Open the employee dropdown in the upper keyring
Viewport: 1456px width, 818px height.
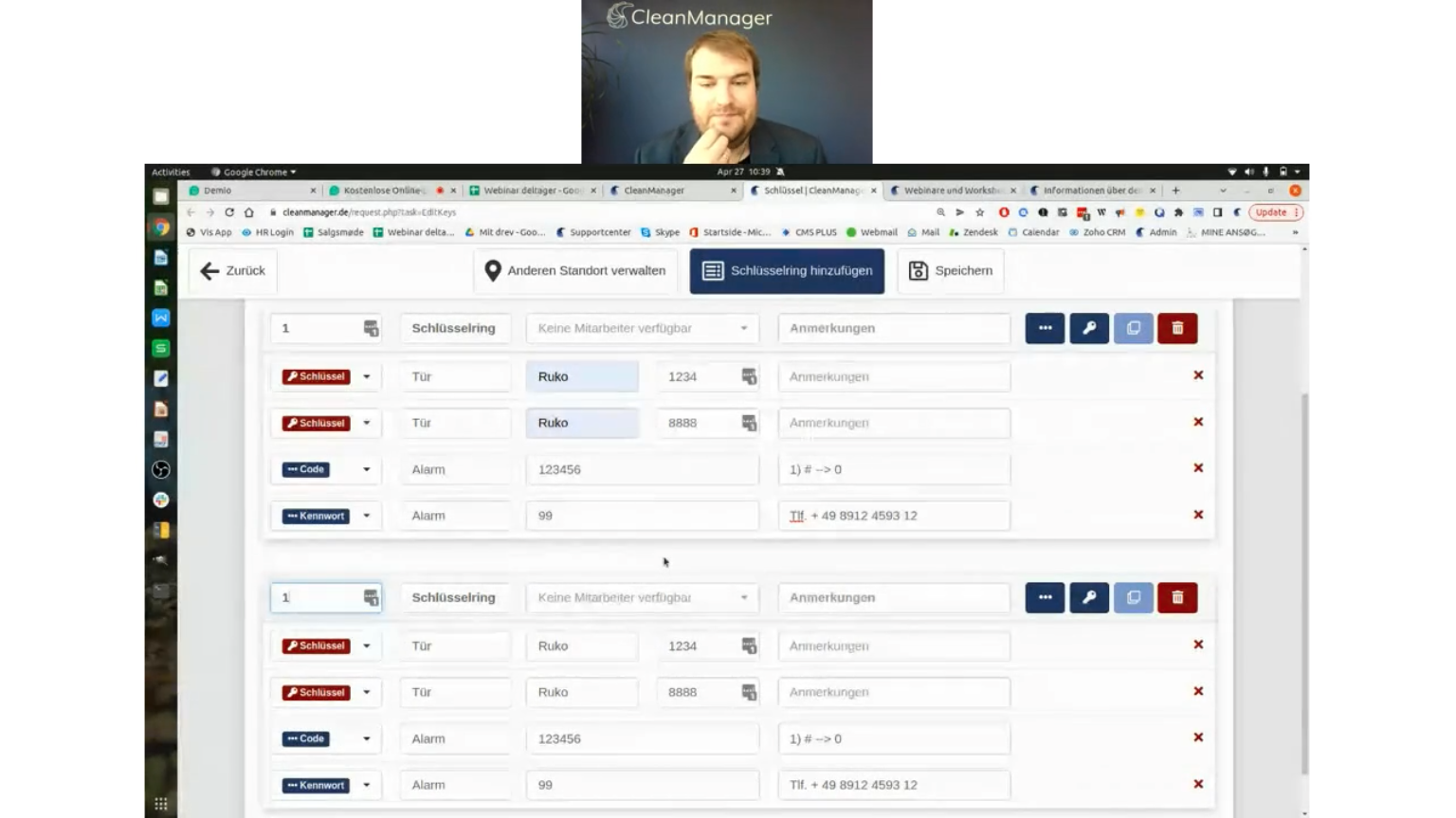coord(643,328)
